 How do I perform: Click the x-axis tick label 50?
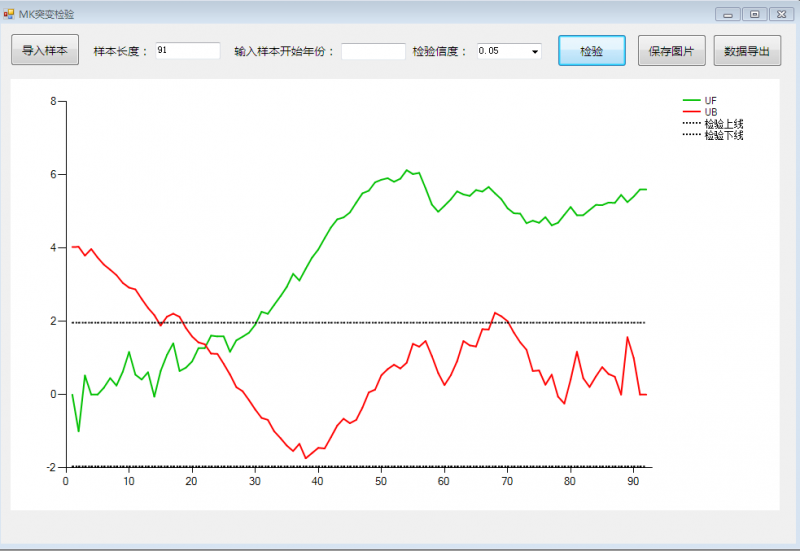381,481
